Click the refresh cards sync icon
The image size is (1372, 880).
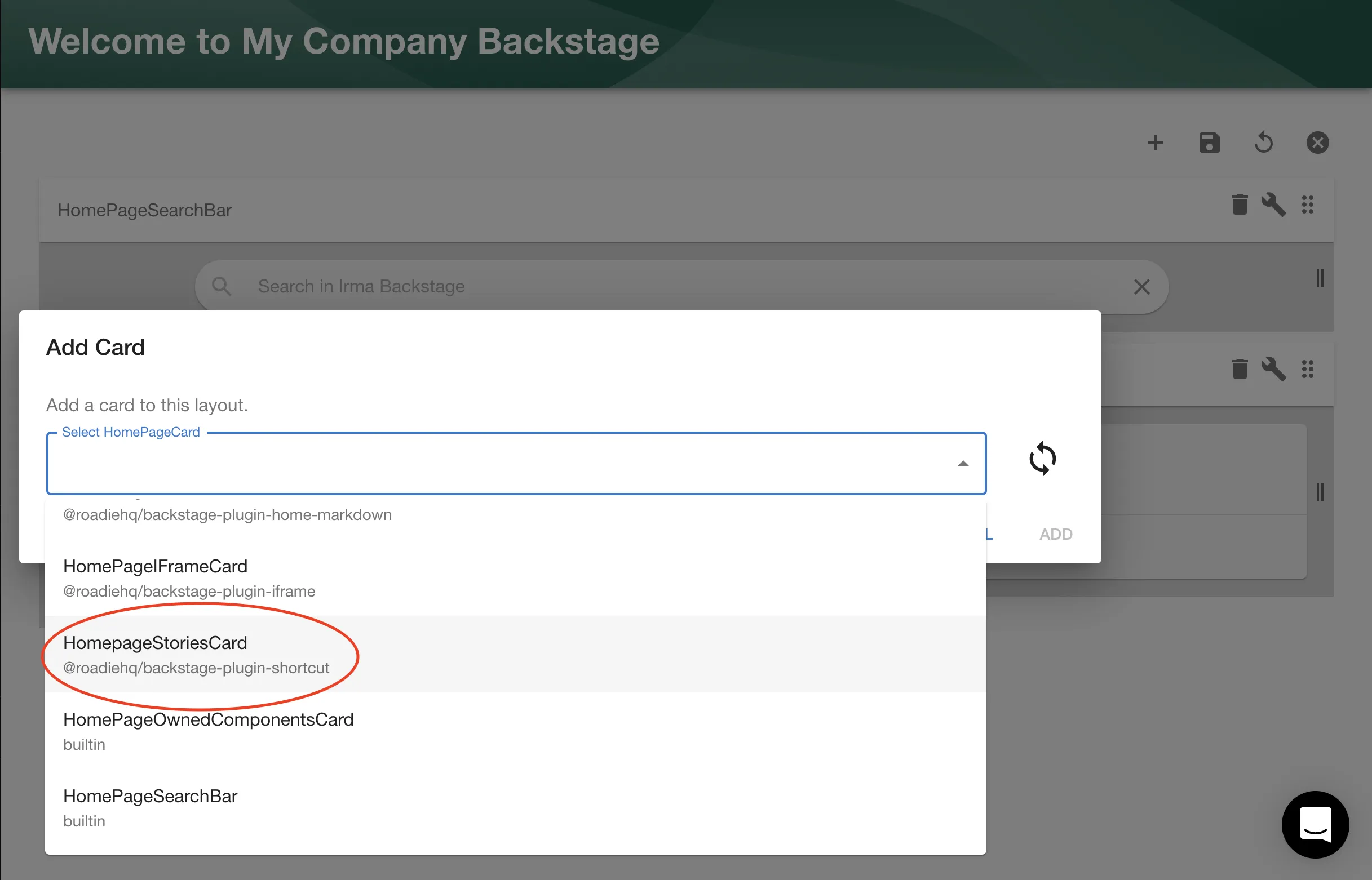pyautogui.click(x=1042, y=458)
